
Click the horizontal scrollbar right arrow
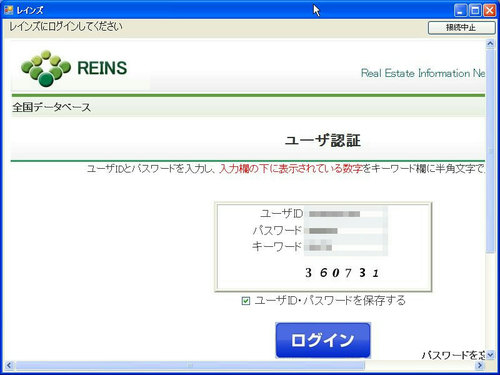[x=480, y=365]
